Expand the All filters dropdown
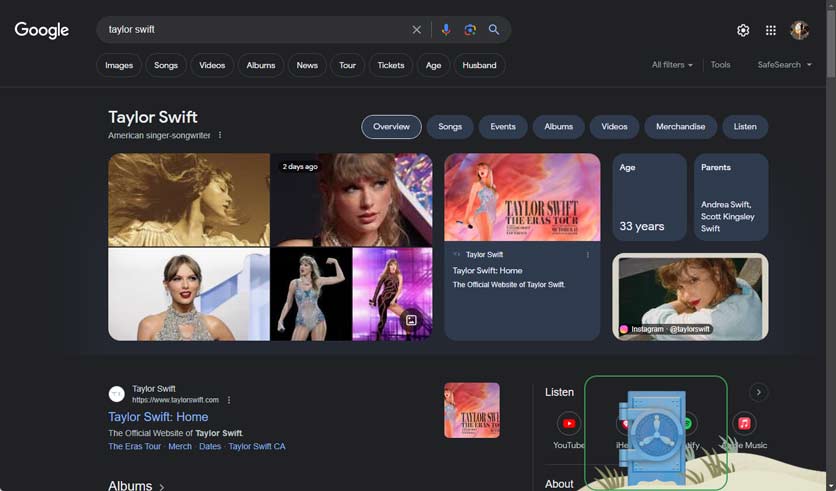 tap(672, 65)
